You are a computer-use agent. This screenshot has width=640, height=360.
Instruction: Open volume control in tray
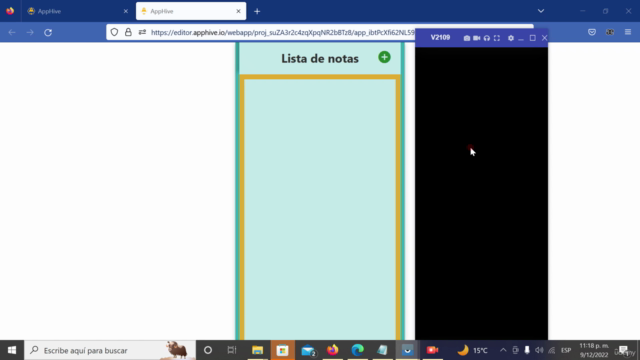[539, 350]
